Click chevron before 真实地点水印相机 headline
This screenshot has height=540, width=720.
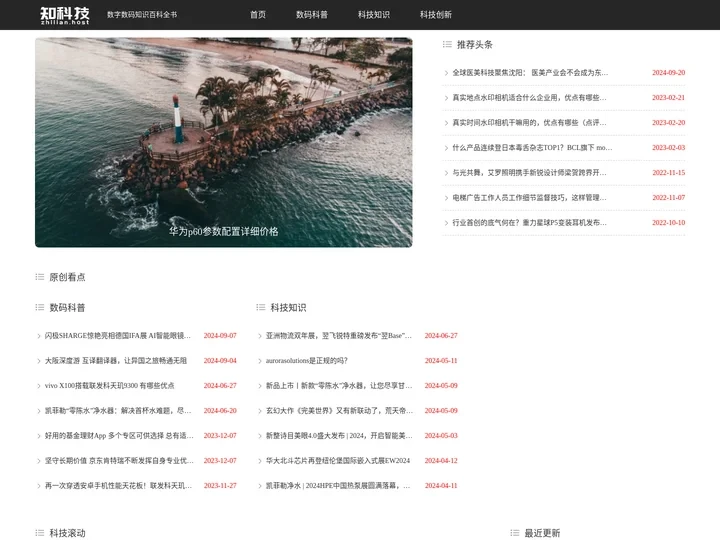pyautogui.click(x=446, y=98)
